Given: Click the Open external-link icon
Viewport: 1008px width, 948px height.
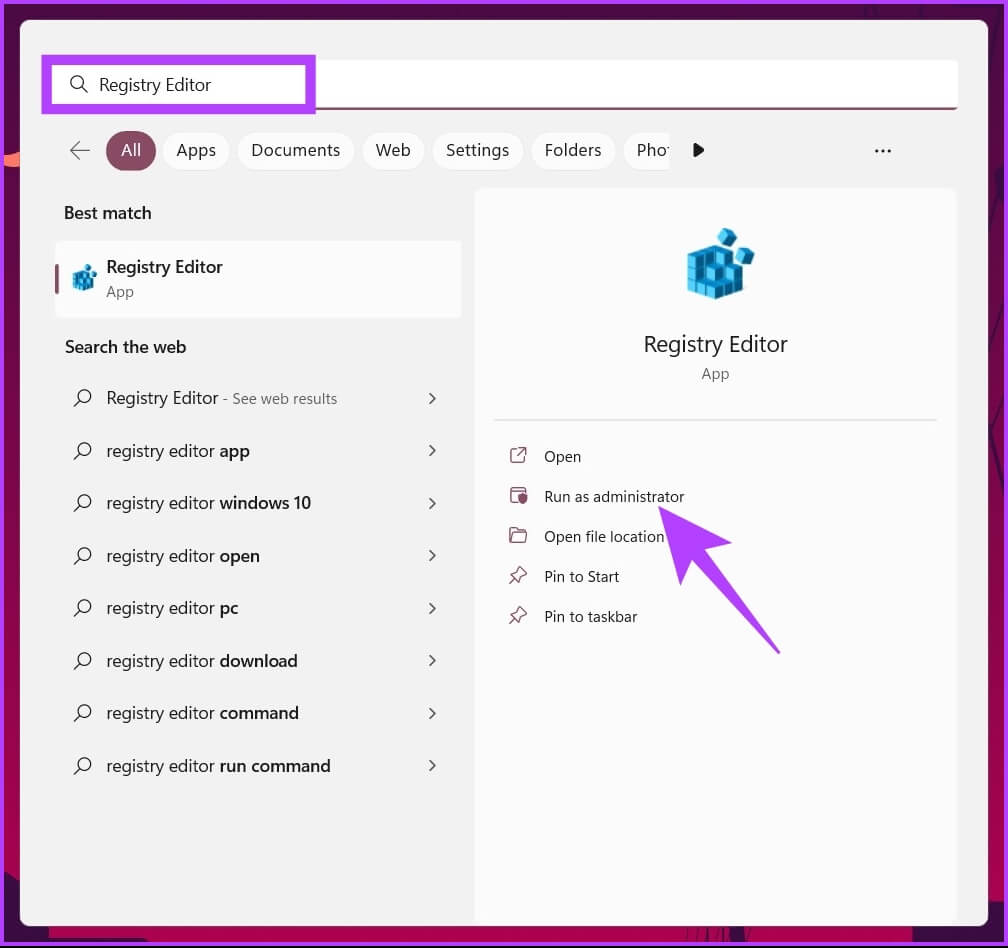Looking at the screenshot, I should (x=518, y=456).
